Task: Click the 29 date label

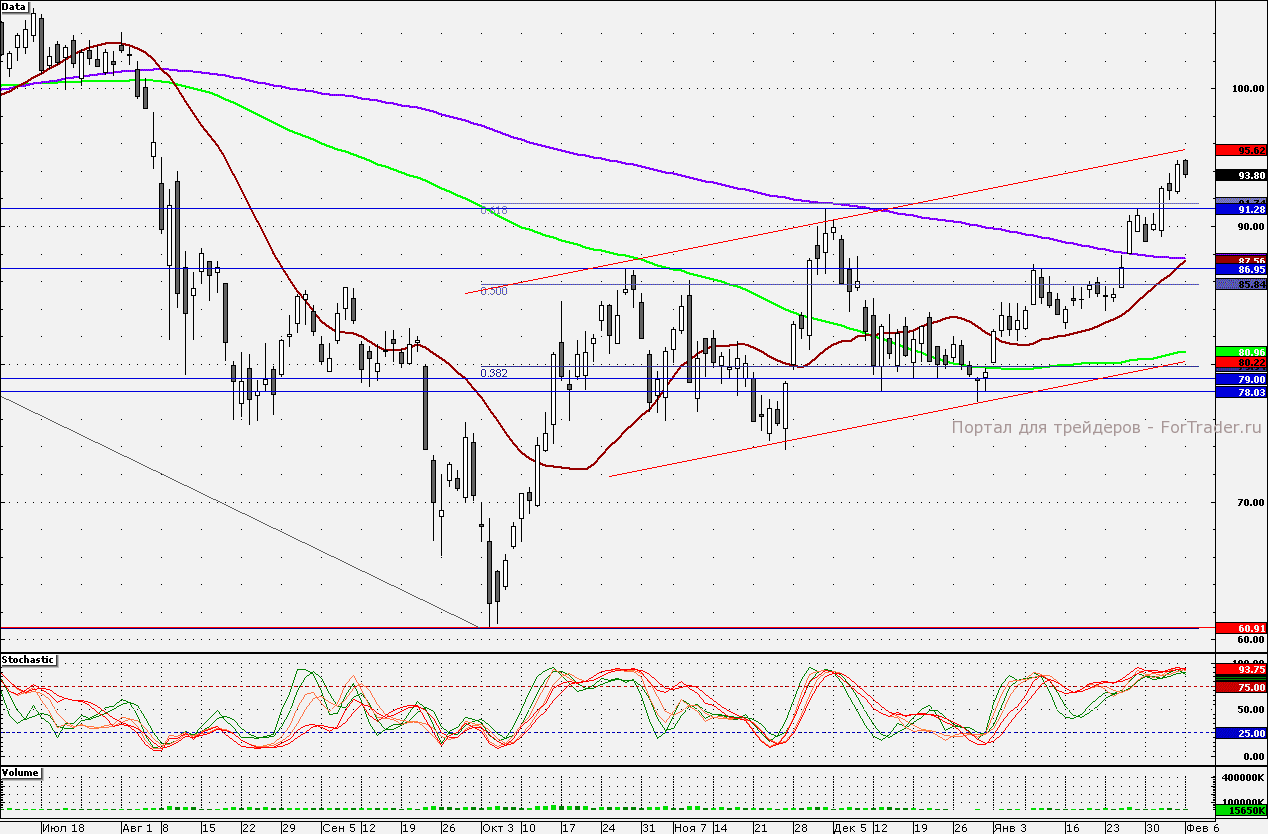Action: point(288,828)
